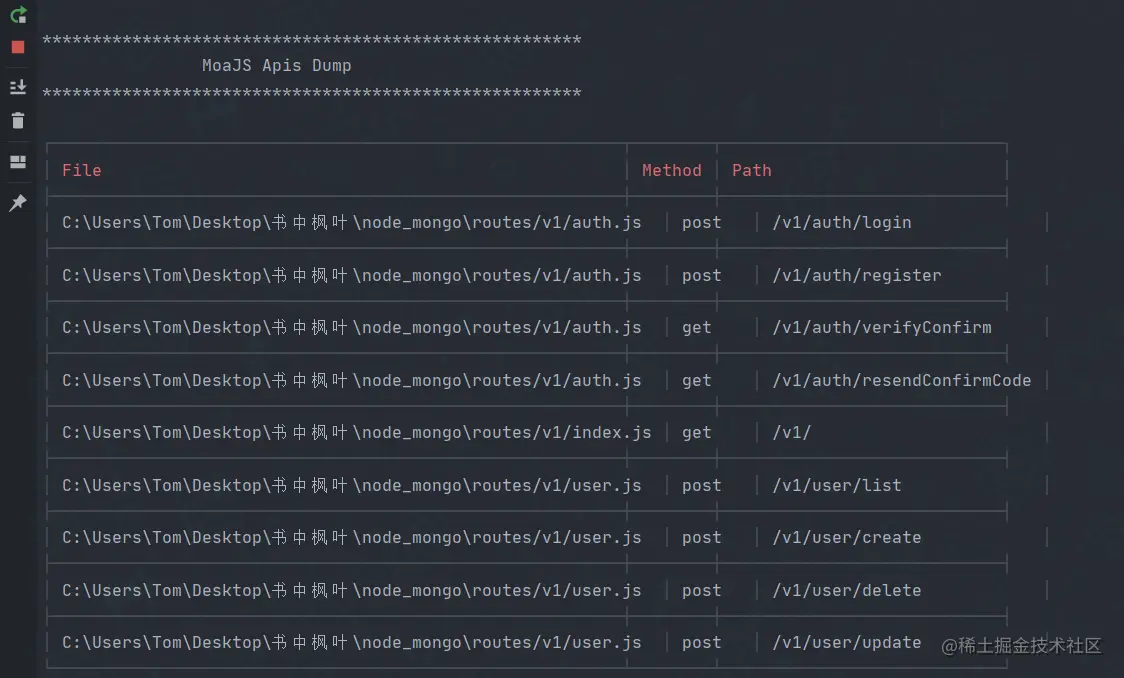Screen dimensions: 1124x678
Task: Click 'post' in the /v1/user/update row
Action: pos(701,643)
